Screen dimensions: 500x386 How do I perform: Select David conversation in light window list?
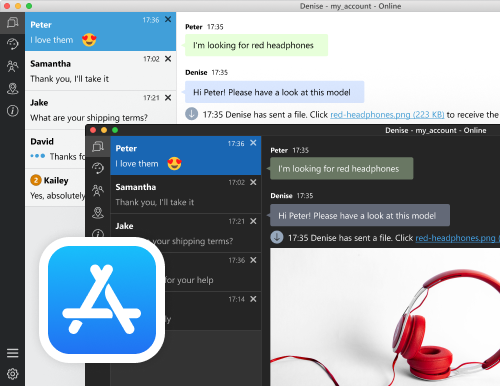point(55,149)
